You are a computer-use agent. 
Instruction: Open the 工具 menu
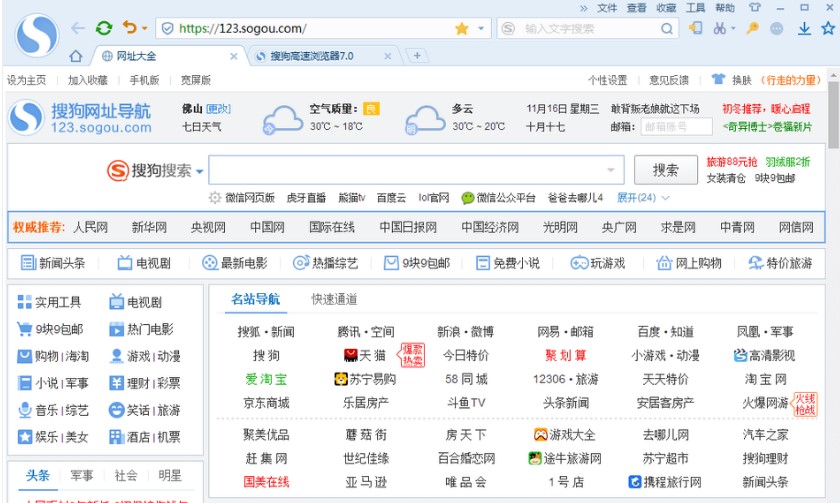(x=695, y=8)
